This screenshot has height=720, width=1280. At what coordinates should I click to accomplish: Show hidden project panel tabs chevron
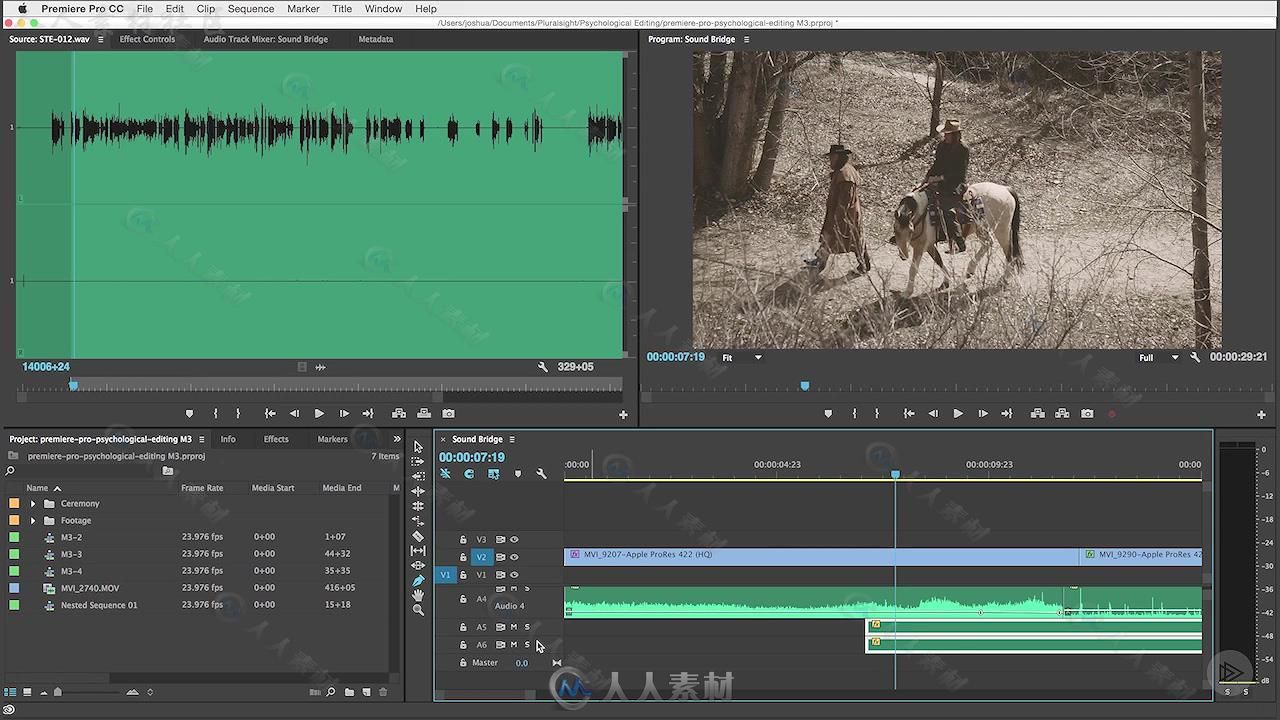pos(397,439)
